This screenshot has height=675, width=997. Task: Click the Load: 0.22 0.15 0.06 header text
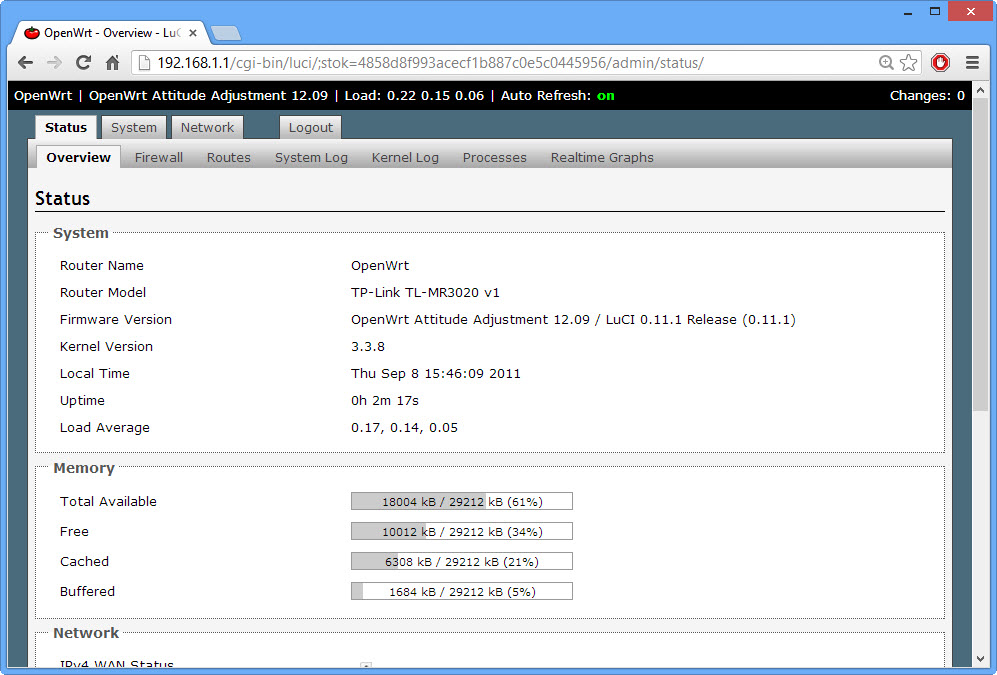coord(414,95)
